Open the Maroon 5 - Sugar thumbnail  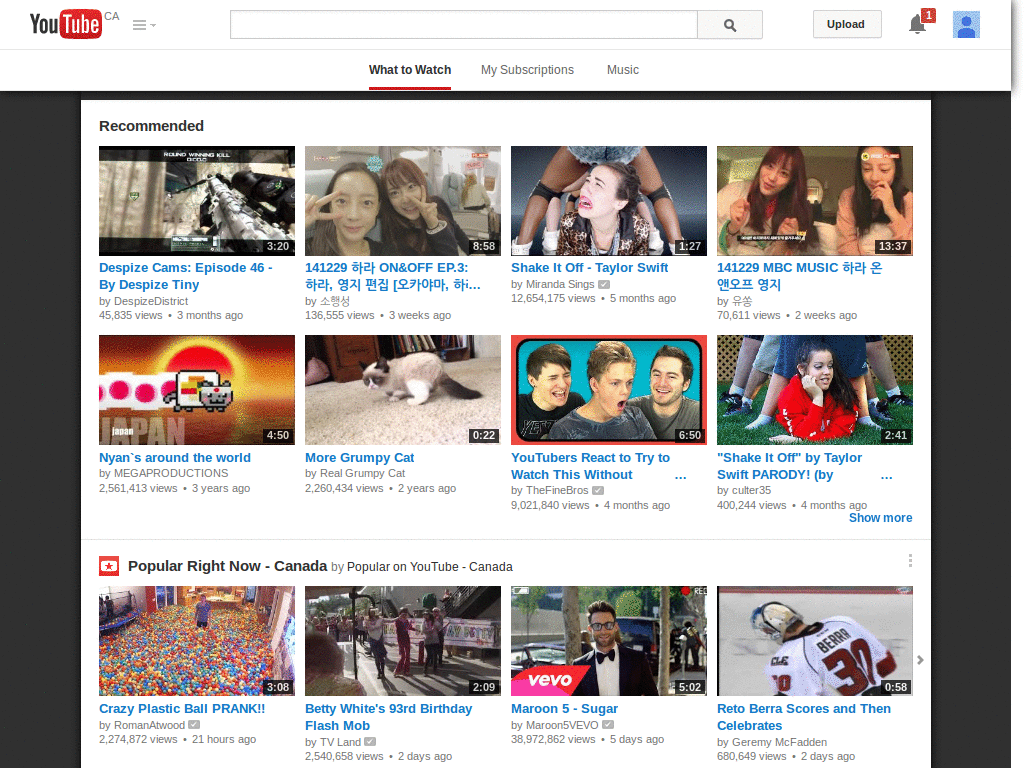click(609, 641)
